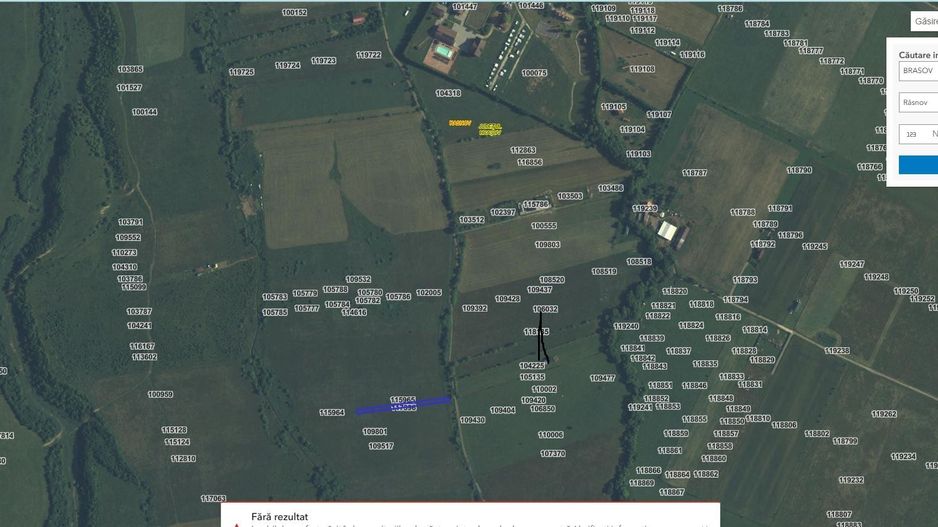The height and width of the screenshot is (527, 938).
Task: Click the white-roofed building on the map
Action: click(667, 231)
